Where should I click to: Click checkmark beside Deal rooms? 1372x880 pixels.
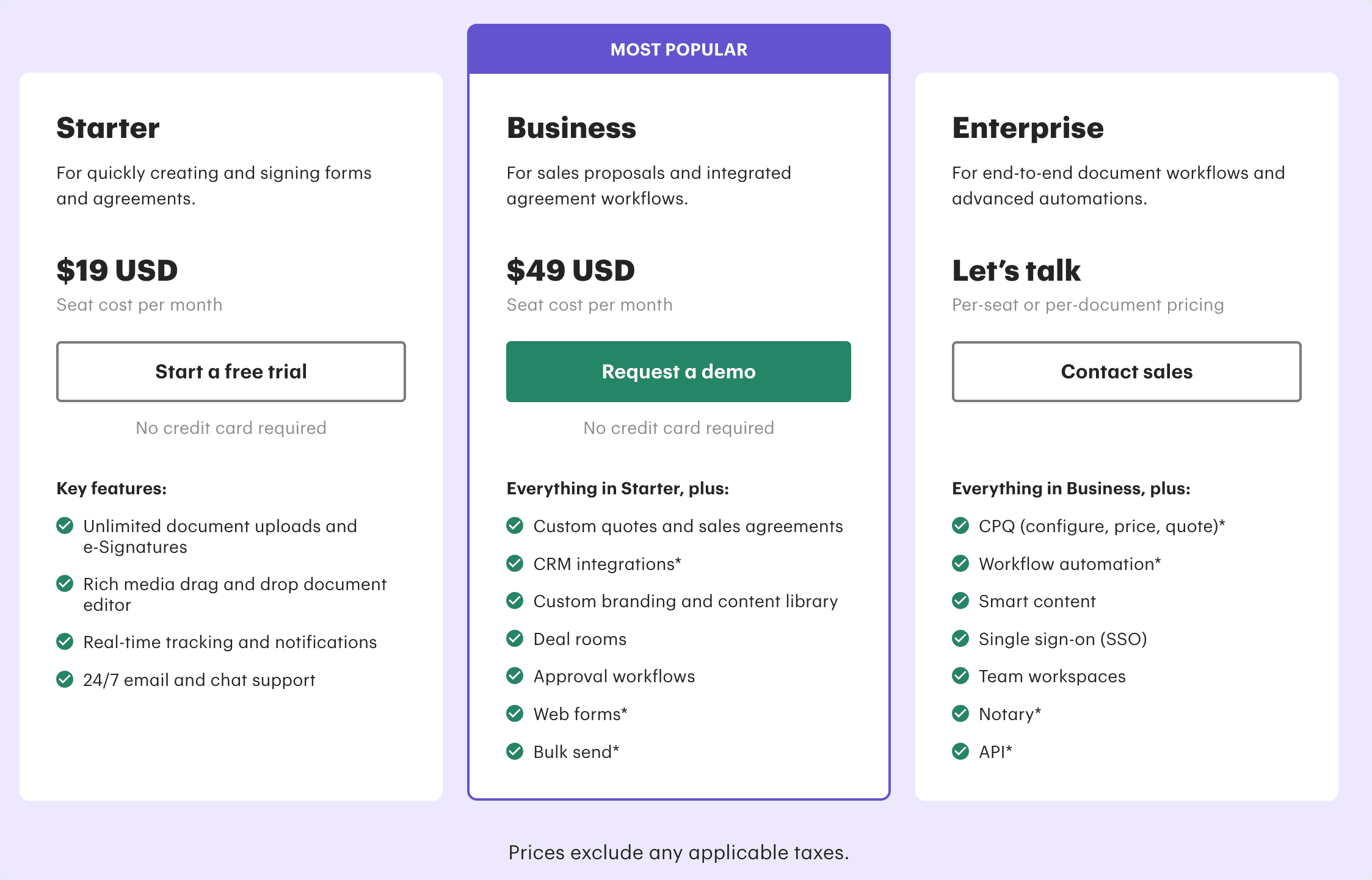[515, 638]
